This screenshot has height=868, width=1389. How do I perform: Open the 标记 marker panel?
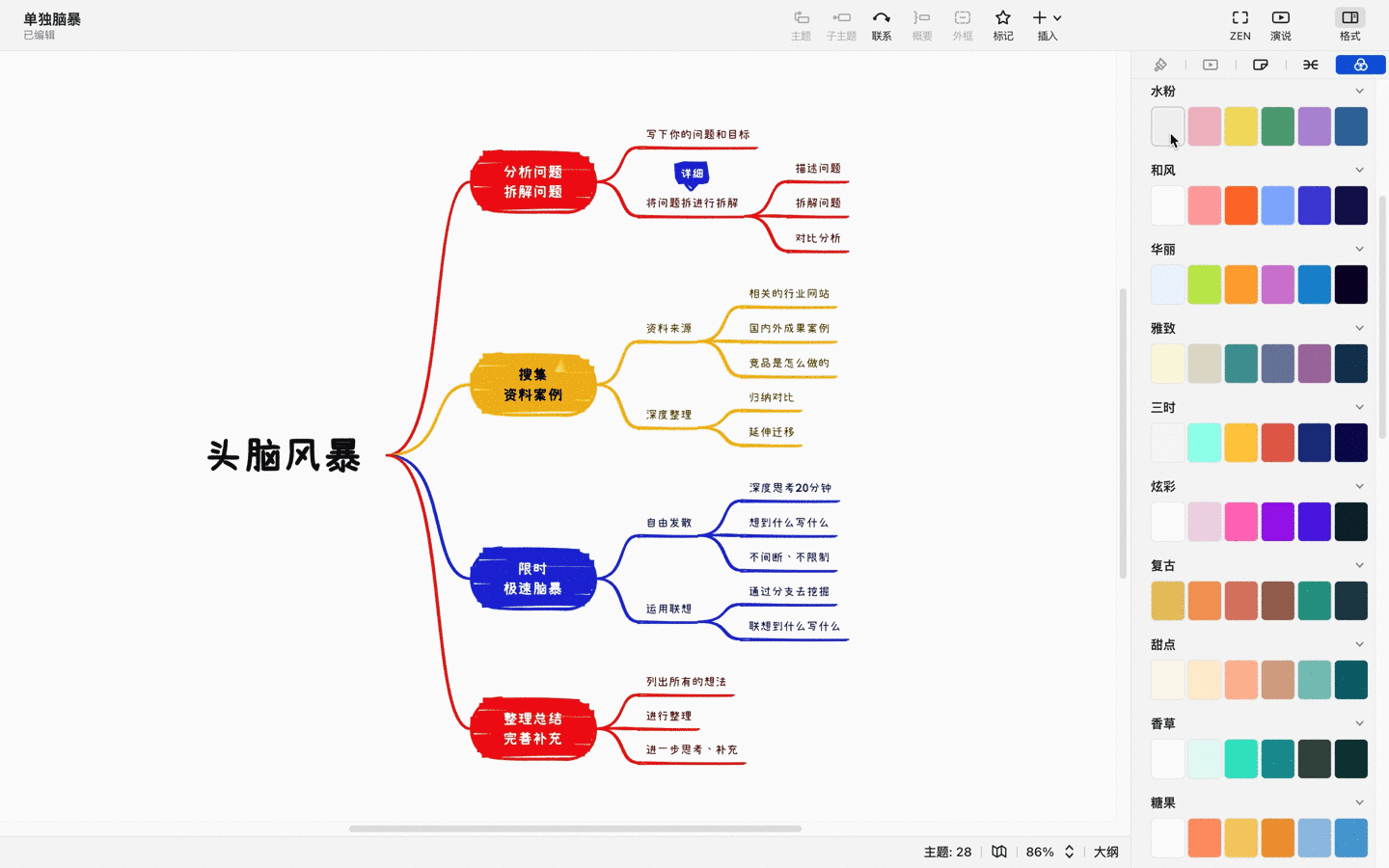(1002, 24)
